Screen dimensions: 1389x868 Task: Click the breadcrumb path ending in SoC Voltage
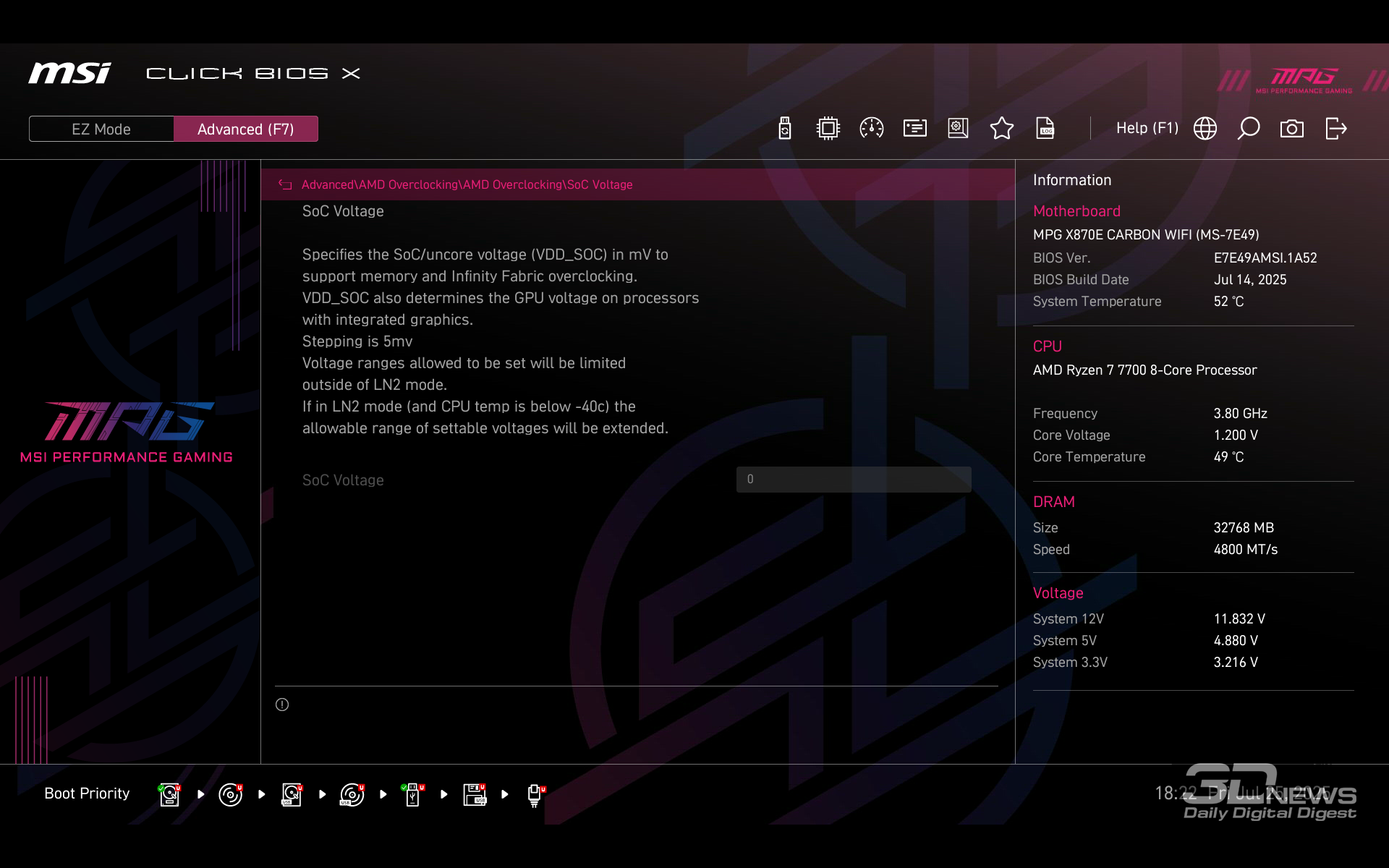[467, 185]
